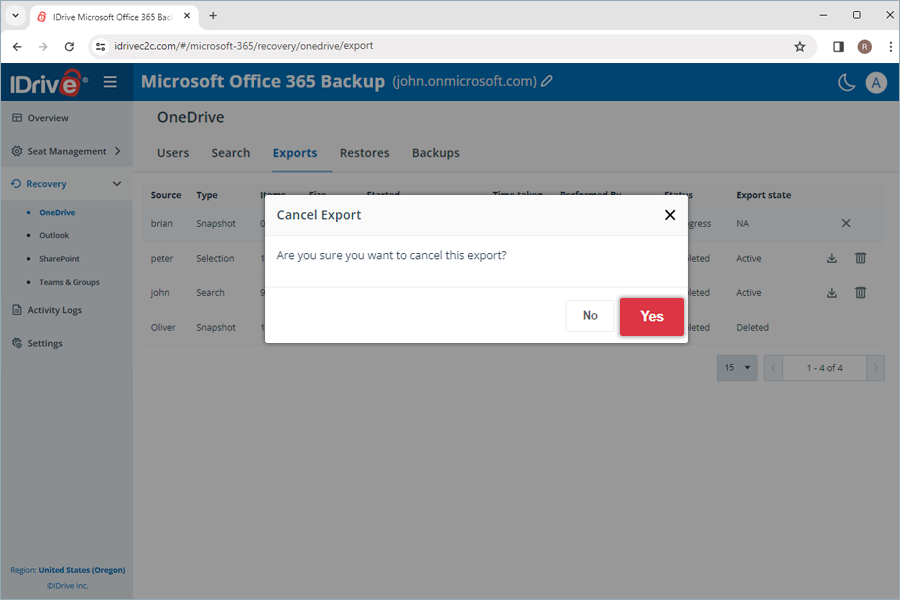Screen dimensions: 900x600
Task: Click No to keep the export
Action: (589, 315)
